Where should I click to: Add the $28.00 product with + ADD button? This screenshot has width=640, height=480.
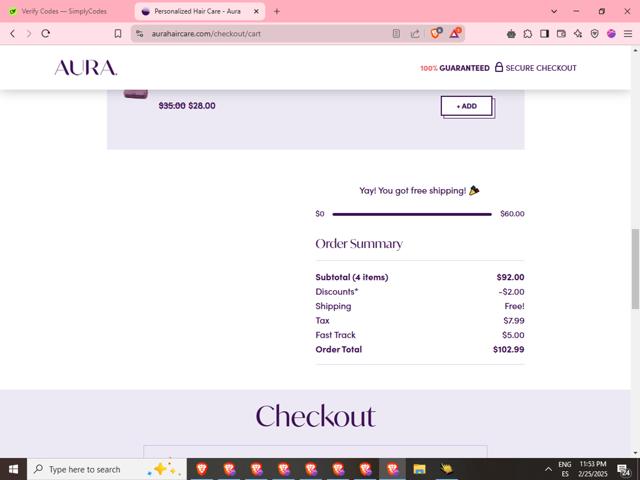[x=467, y=106]
